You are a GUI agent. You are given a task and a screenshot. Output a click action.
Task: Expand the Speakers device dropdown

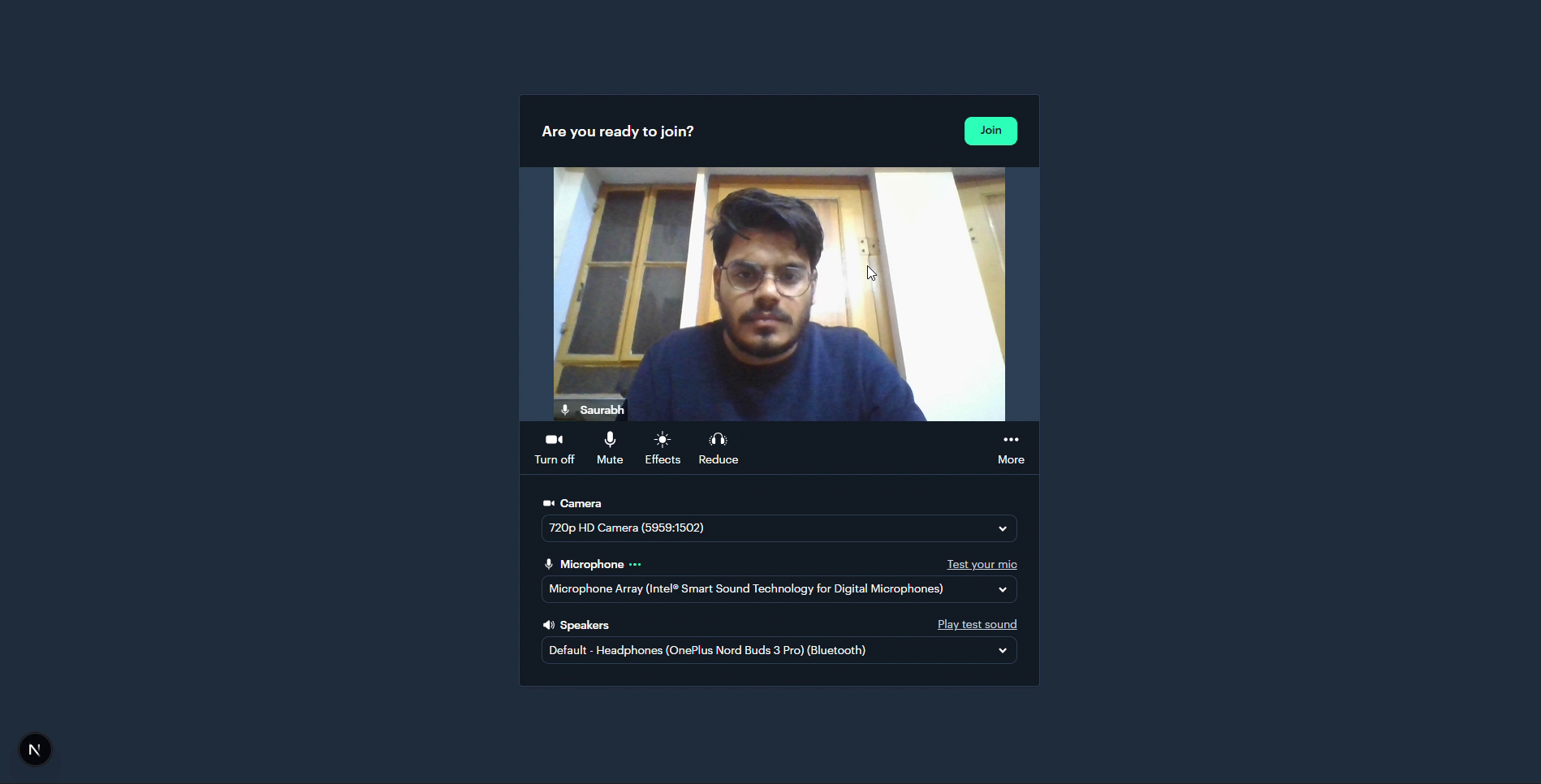(x=779, y=650)
